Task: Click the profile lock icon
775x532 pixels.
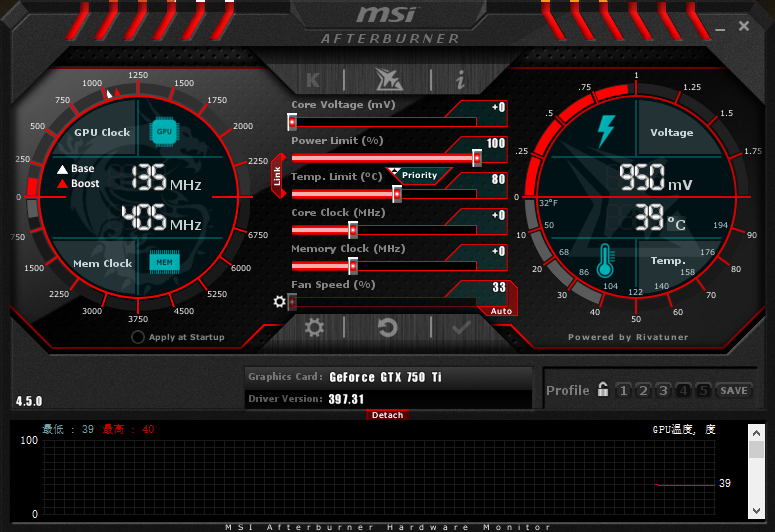Action: pyautogui.click(x=603, y=389)
